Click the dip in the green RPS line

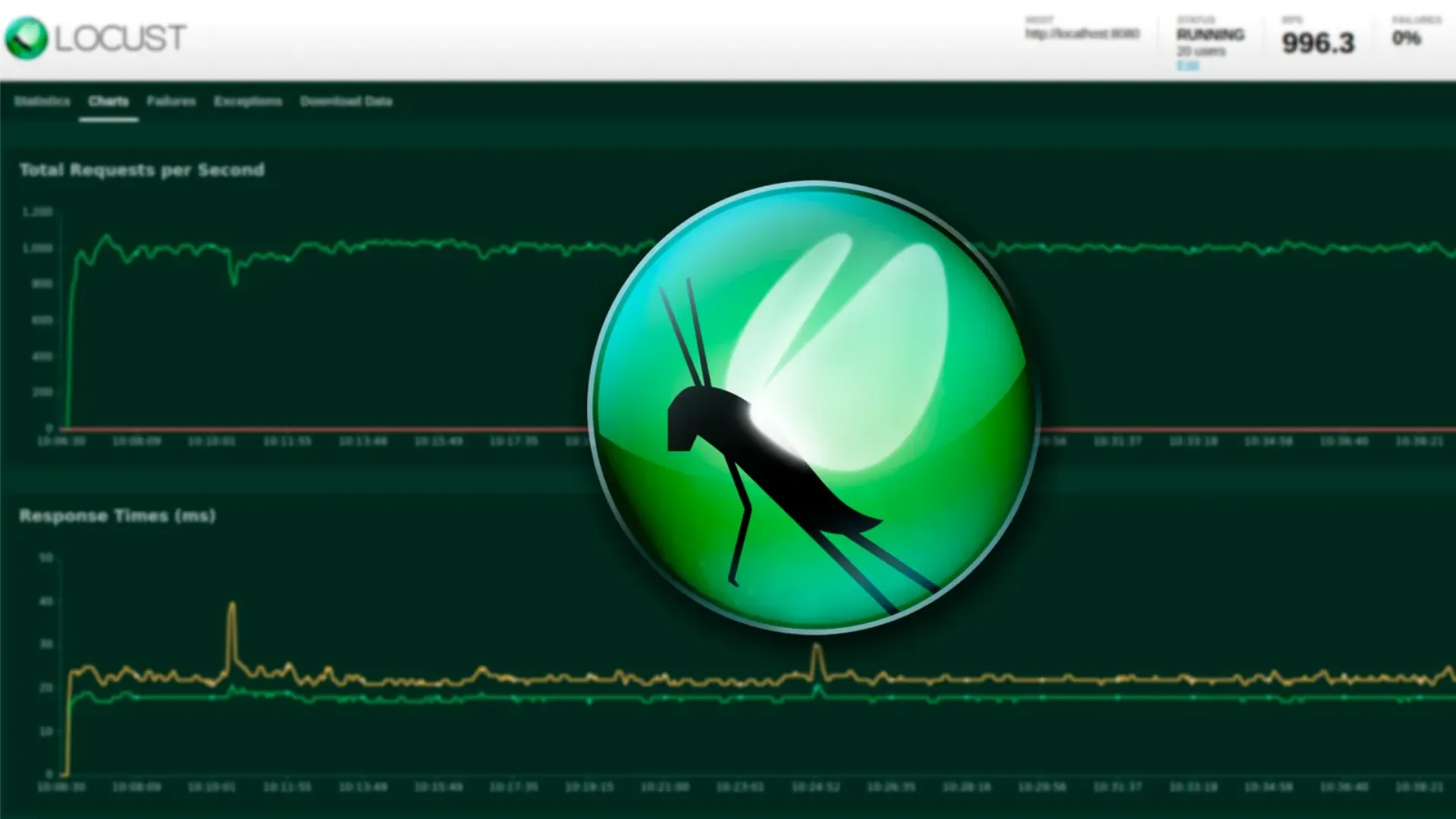click(234, 279)
